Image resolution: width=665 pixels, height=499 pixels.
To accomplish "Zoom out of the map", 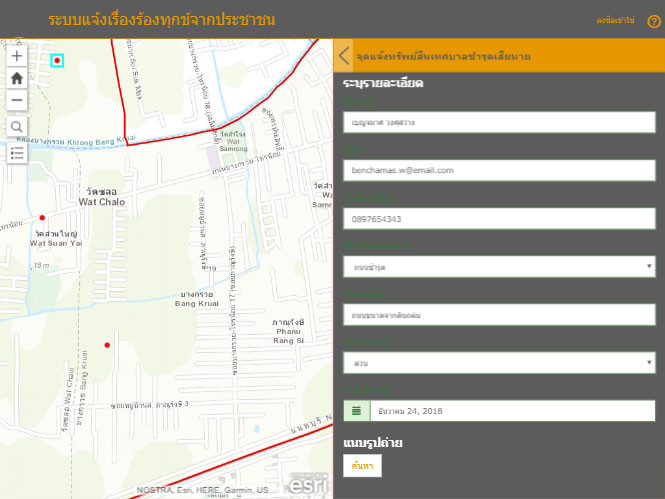I will pyautogui.click(x=16, y=100).
